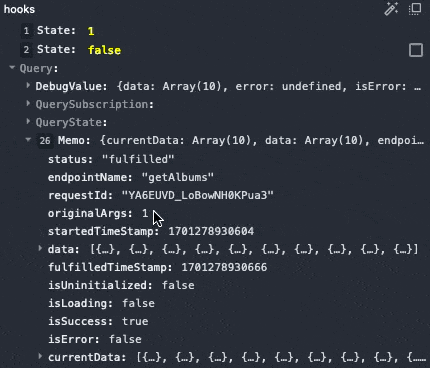430x368 pixels.
Task: Click the hook number 26 badge
Action: pos(45,141)
